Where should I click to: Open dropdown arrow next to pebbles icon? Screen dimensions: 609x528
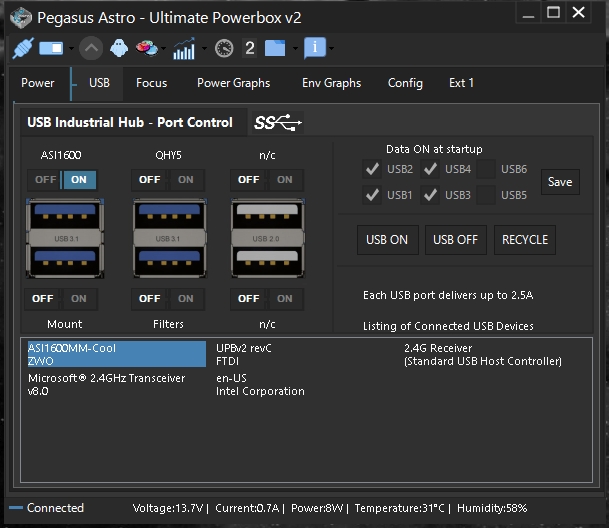click(164, 49)
